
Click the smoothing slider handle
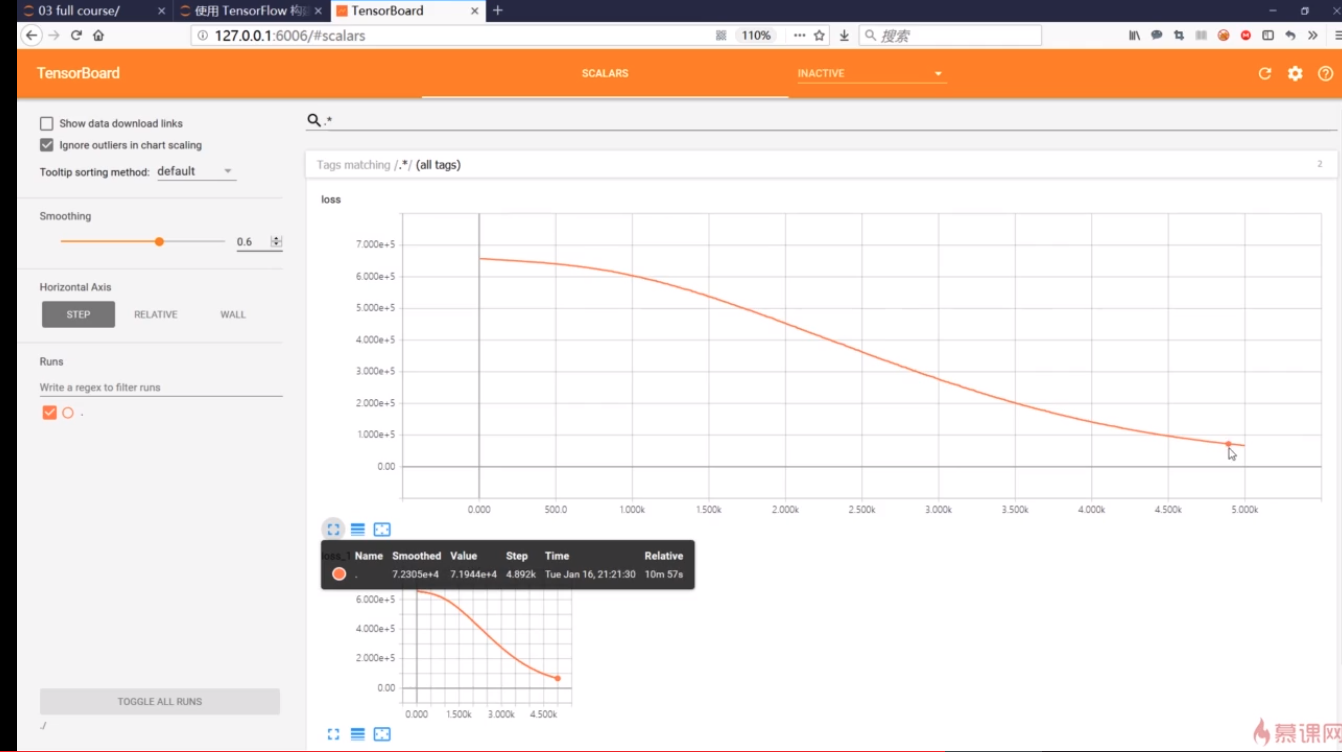click(x=159, y=241)
